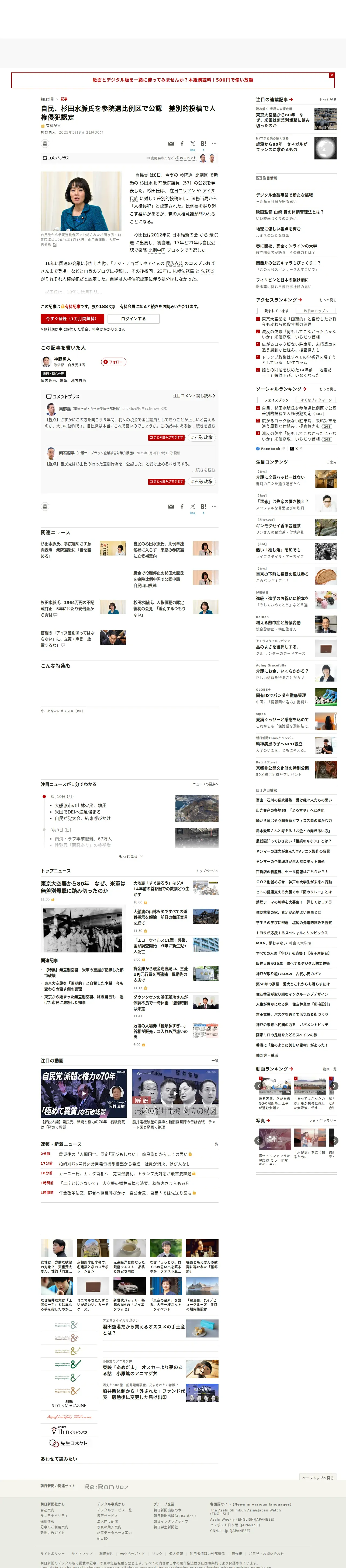Click next arrow on 写真 carousel

pyautogui.click(x=334, y=1140)
